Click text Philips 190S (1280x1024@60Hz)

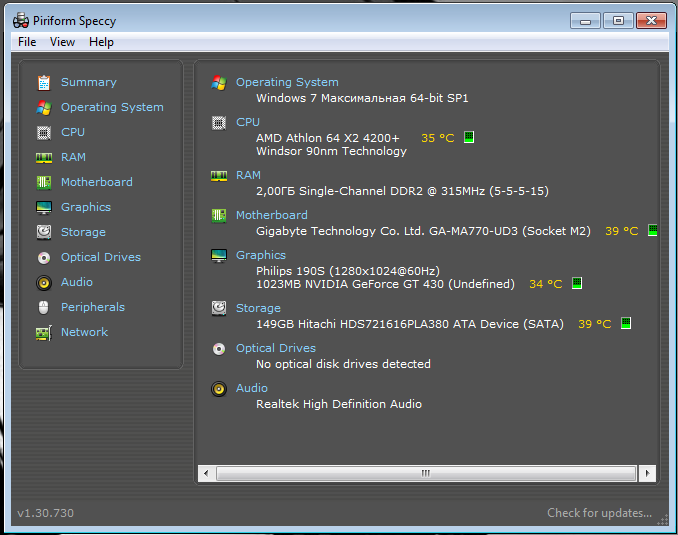tap(348, 271)
